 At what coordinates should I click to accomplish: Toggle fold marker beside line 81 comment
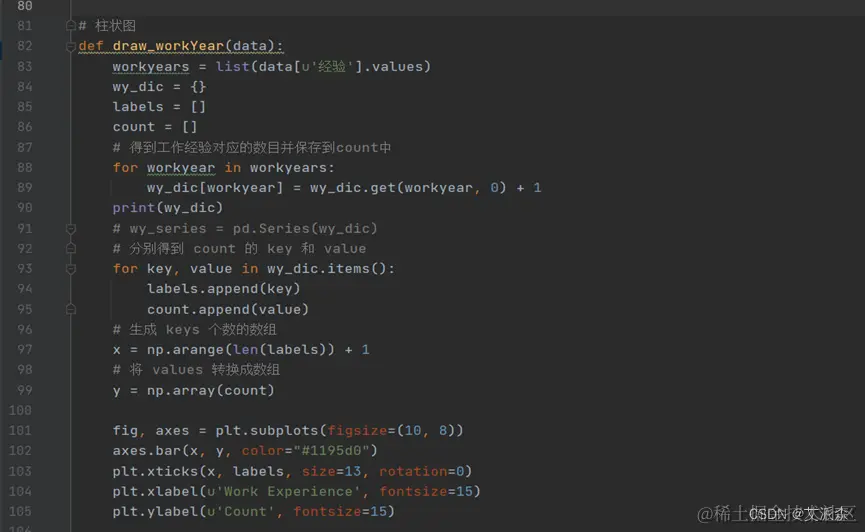[x=71, y=26]
